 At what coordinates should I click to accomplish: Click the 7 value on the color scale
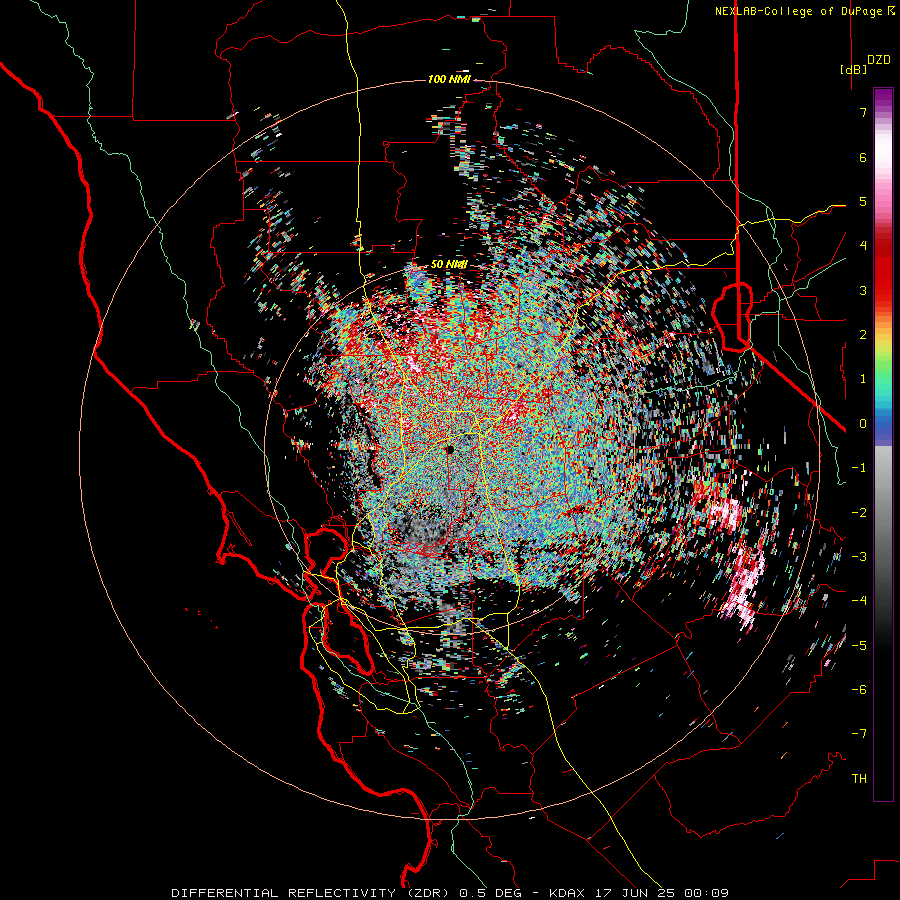tap(863, 112)
